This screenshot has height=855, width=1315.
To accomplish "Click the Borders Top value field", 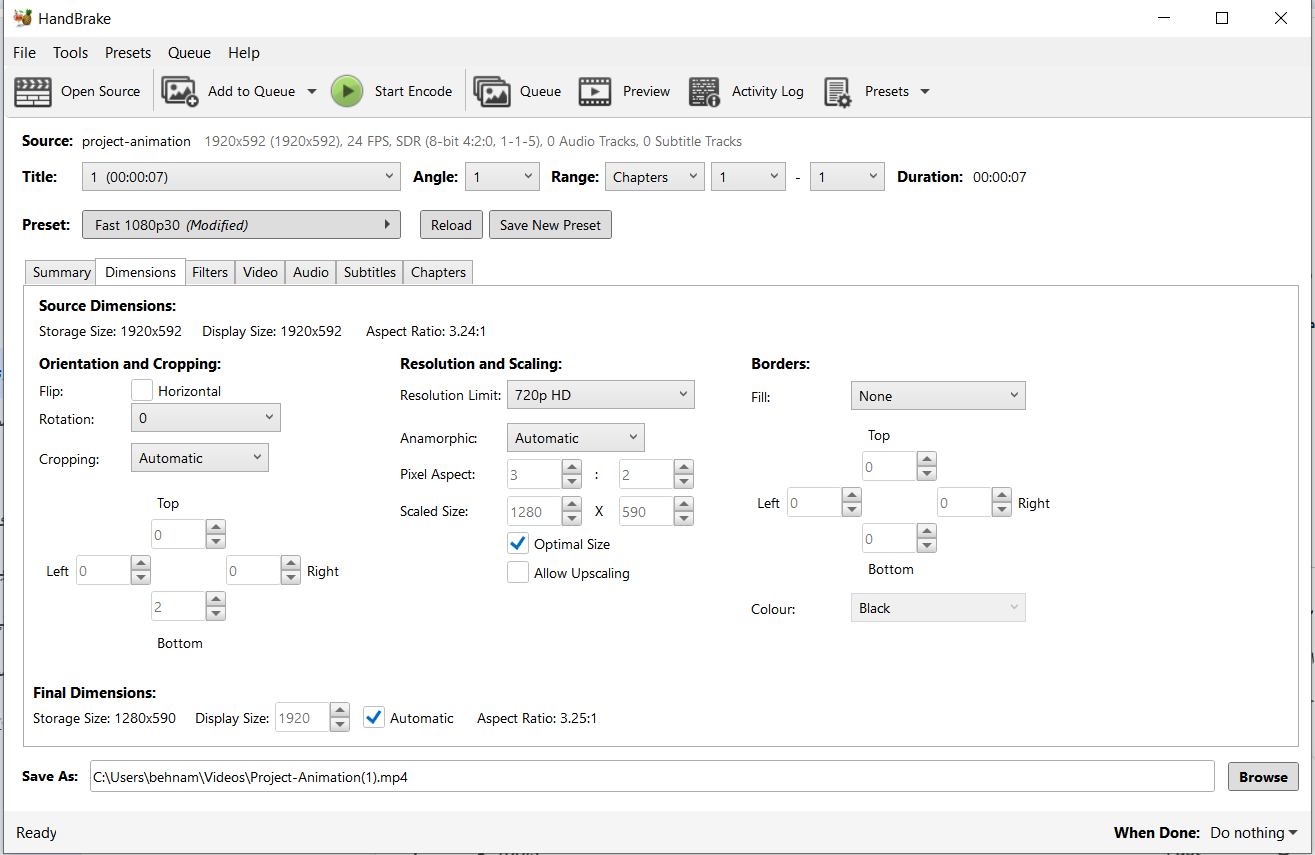I will (x=890, y=466).
